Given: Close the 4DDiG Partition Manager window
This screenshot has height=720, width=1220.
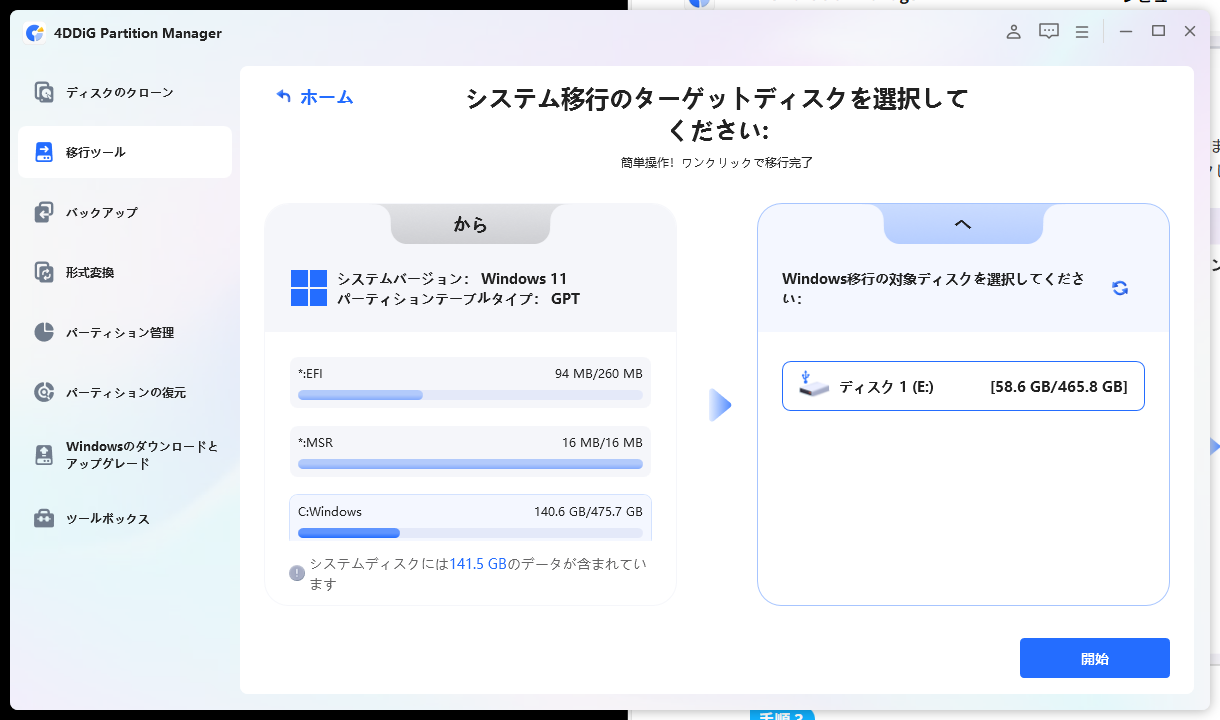Looking at the screenshot, I should pos(1190,32).
